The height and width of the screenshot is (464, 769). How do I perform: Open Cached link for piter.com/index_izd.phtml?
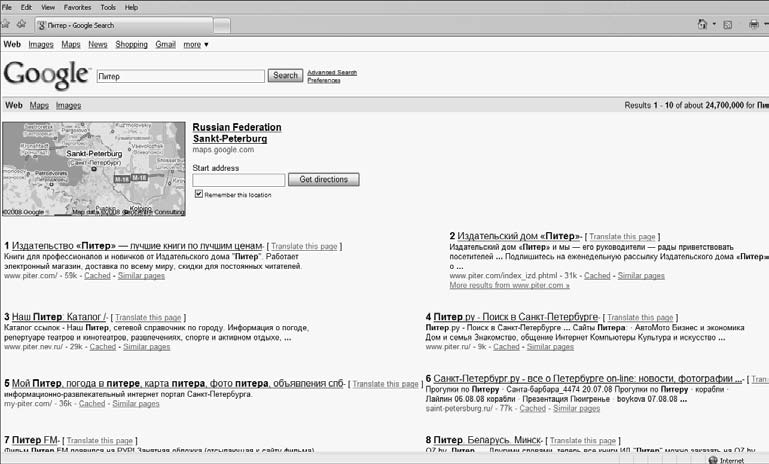[x=597, y=276]
